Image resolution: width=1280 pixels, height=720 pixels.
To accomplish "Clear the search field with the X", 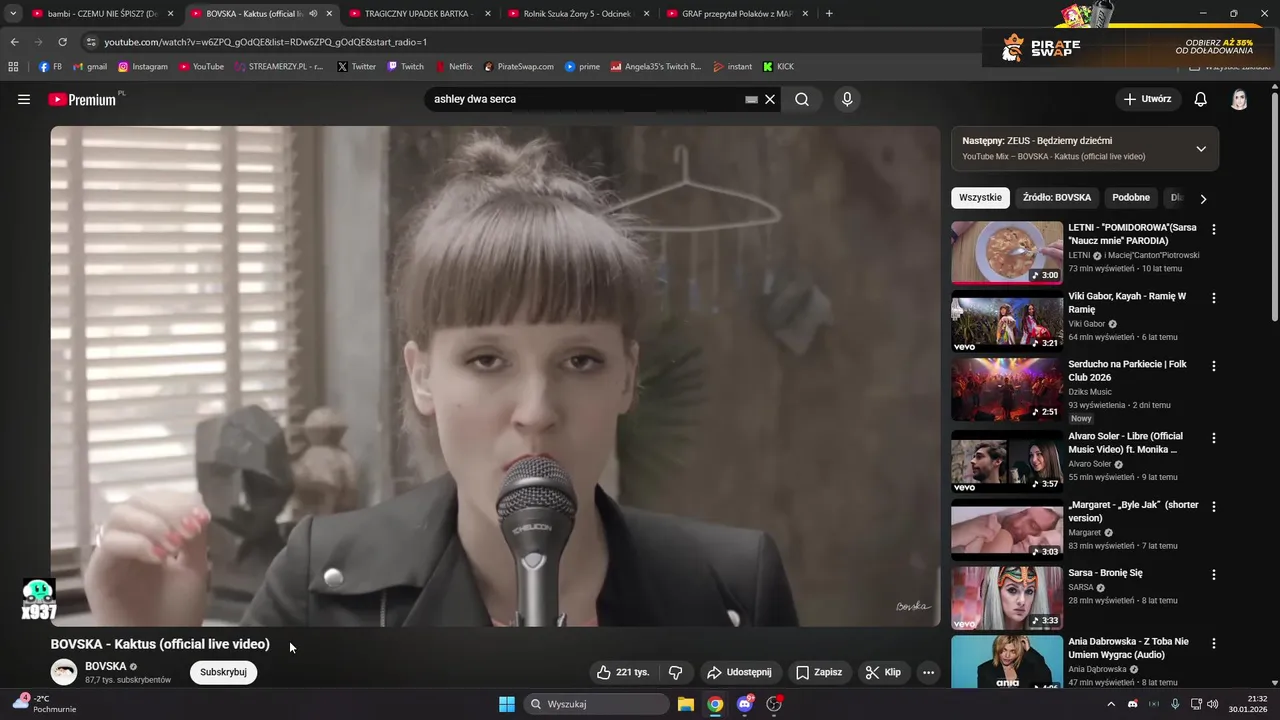I will pyautogui.click(x=770, y=99).
